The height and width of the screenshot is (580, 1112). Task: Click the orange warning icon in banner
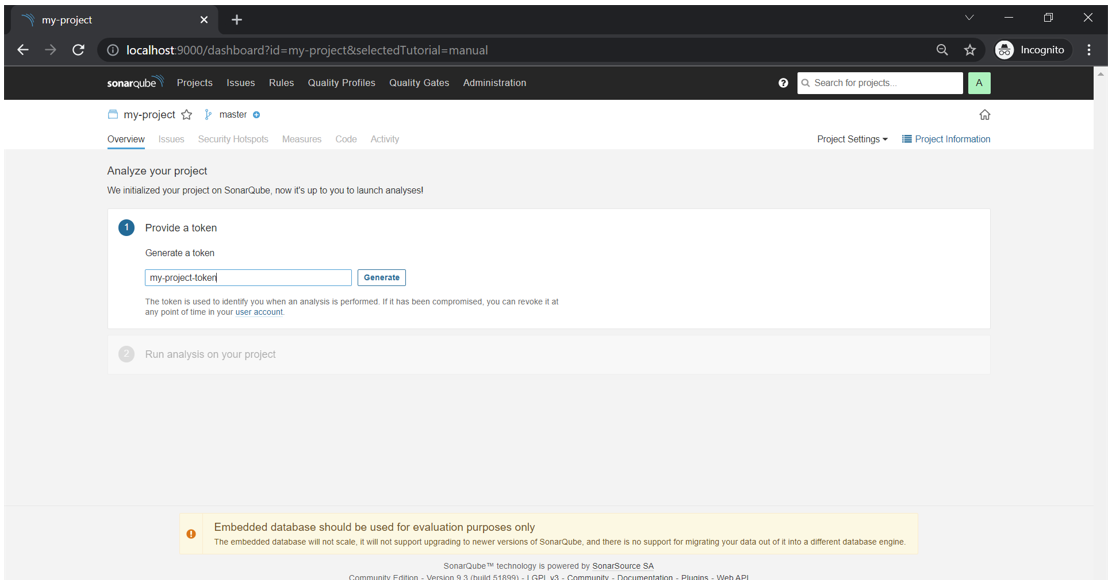click(191, 534)
